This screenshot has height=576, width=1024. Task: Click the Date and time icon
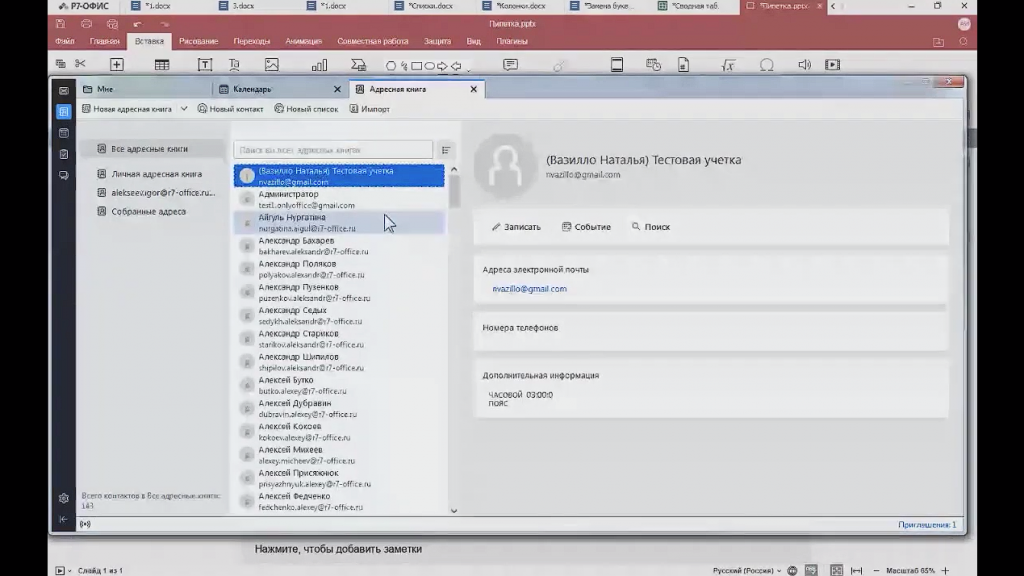(653, 65)
